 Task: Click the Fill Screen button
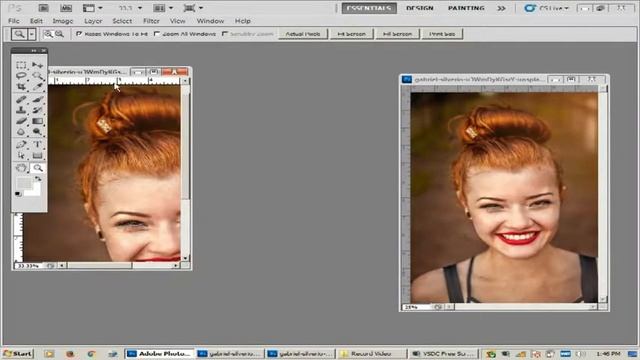[x=398, y=34]
